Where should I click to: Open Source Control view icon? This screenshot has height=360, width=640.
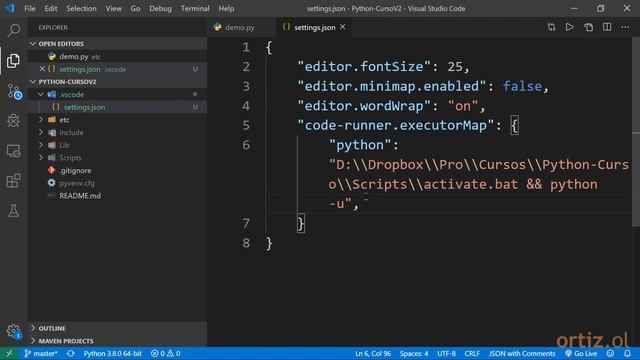(x=14, y=91)
